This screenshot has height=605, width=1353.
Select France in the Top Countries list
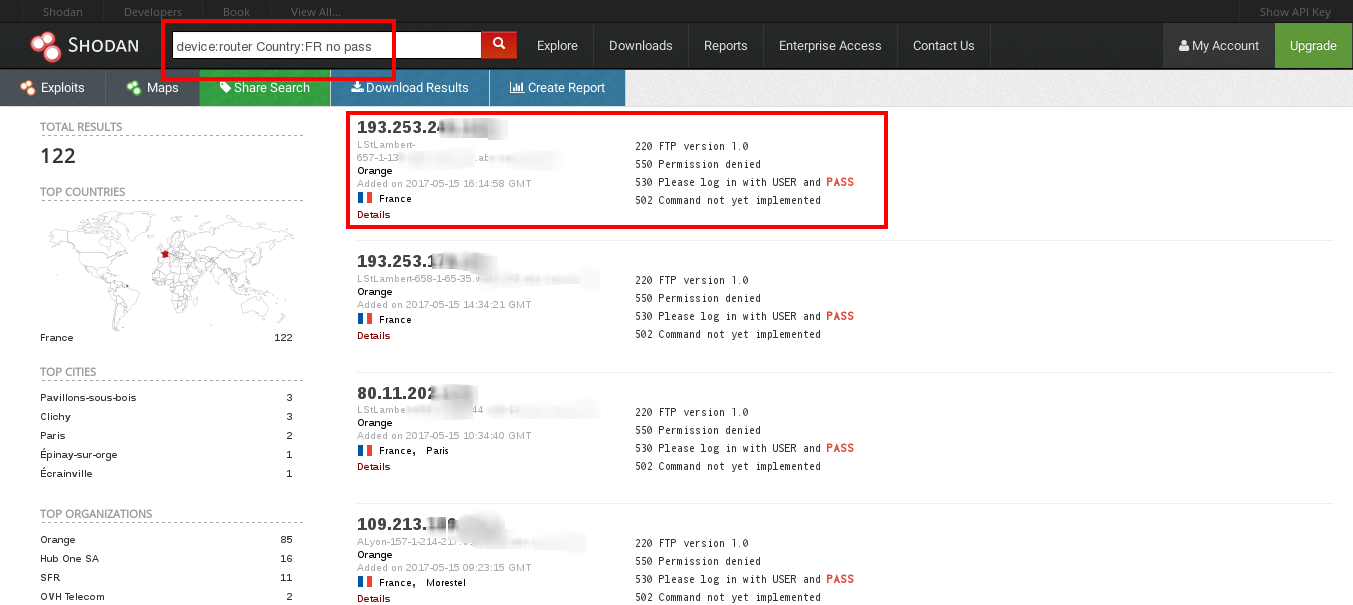[x=57, y=337]
